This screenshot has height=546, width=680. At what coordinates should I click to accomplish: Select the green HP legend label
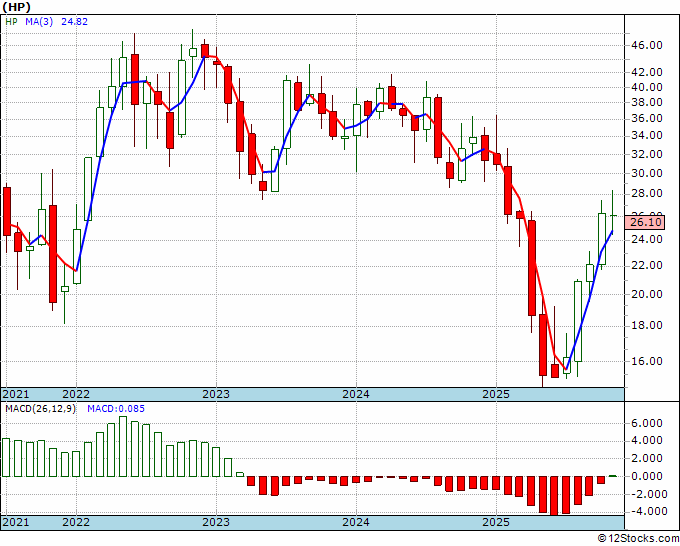[11, 21]
